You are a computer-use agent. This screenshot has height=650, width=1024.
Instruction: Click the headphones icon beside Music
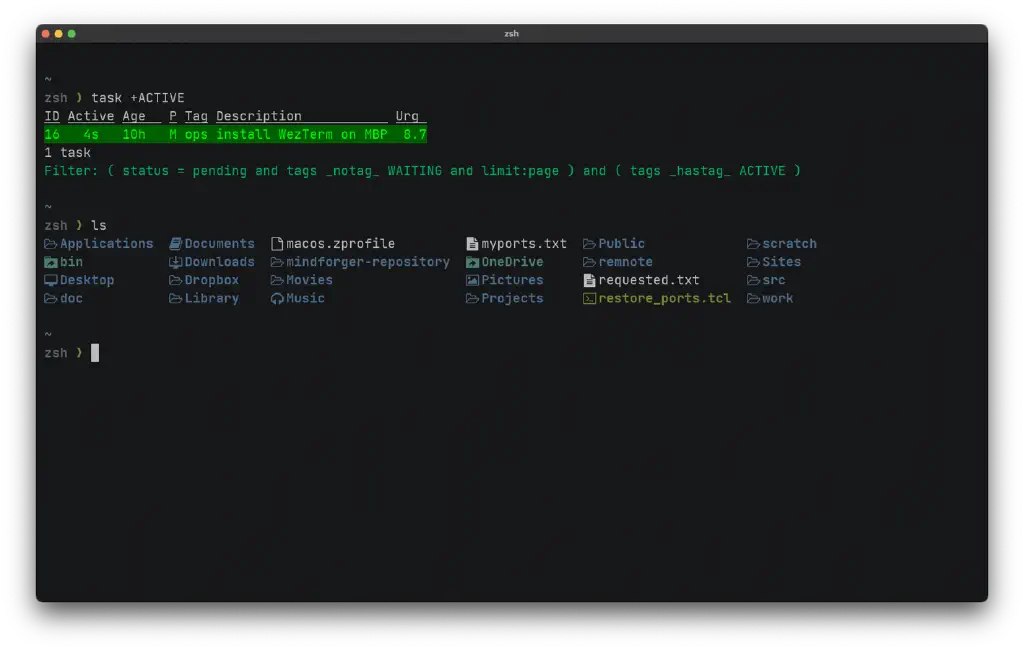(277, 299)
